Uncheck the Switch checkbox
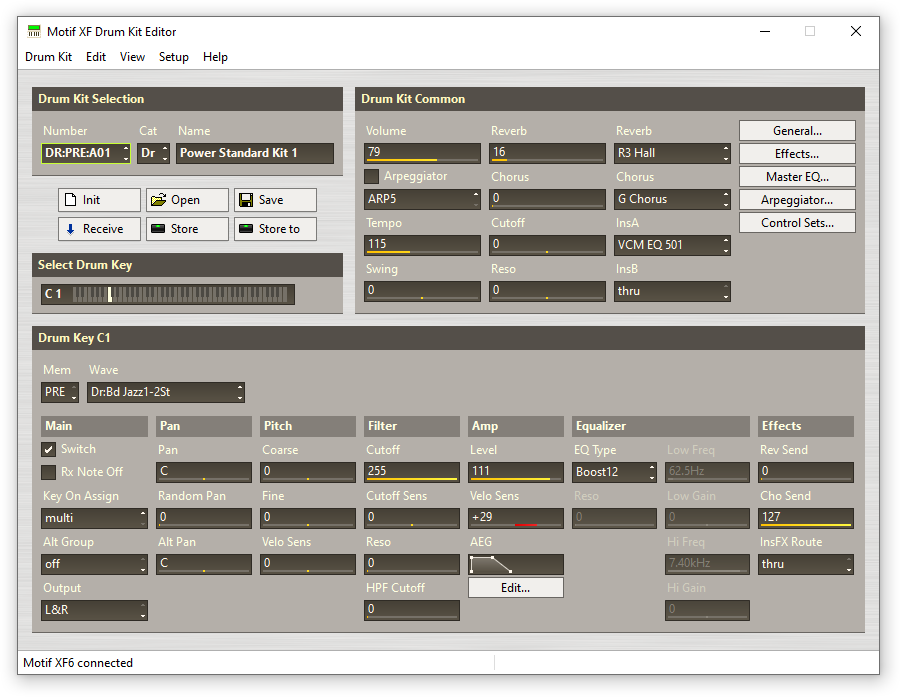 (x=49, y=450)
